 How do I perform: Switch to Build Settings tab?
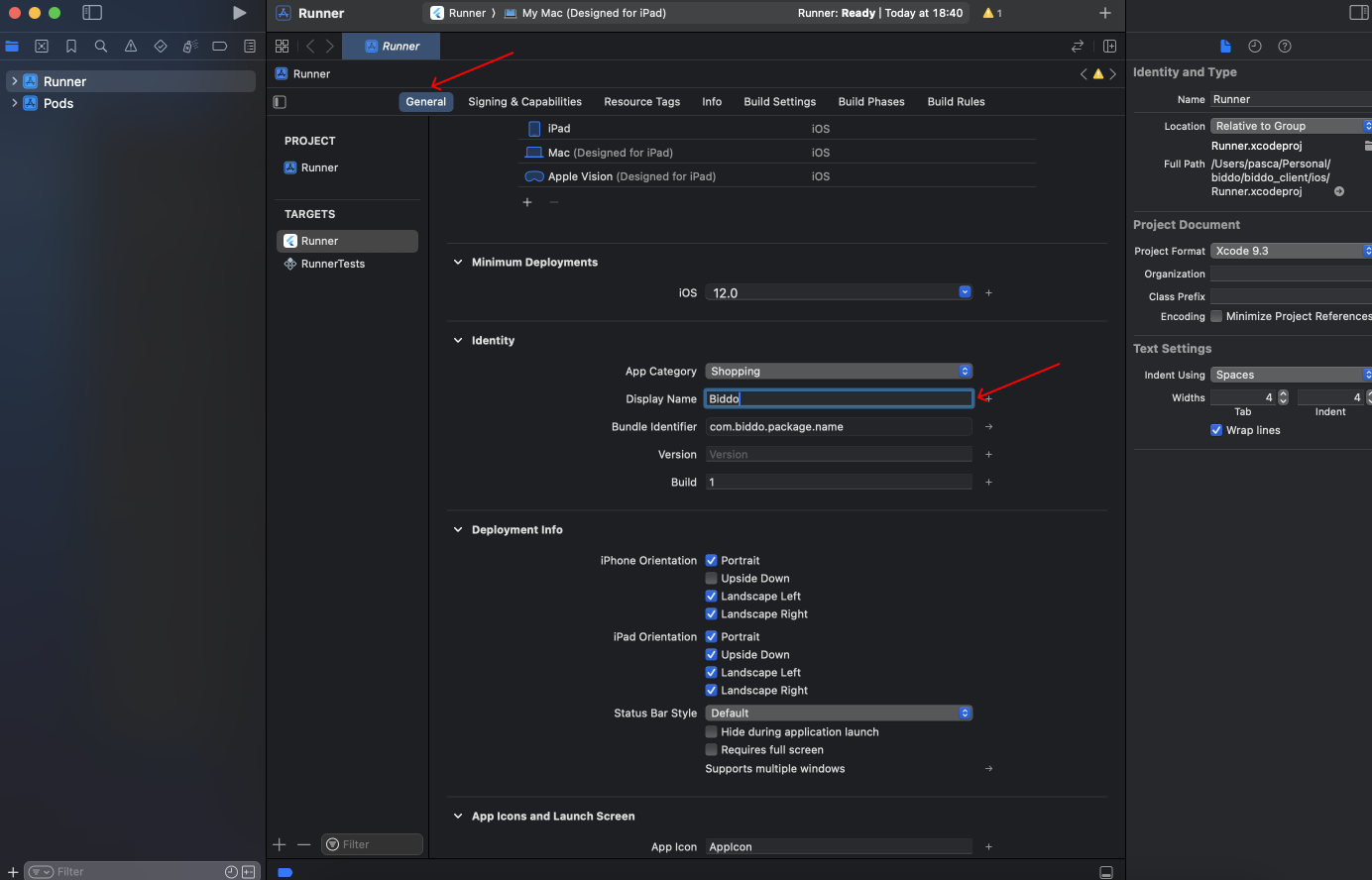pos(780,102)
